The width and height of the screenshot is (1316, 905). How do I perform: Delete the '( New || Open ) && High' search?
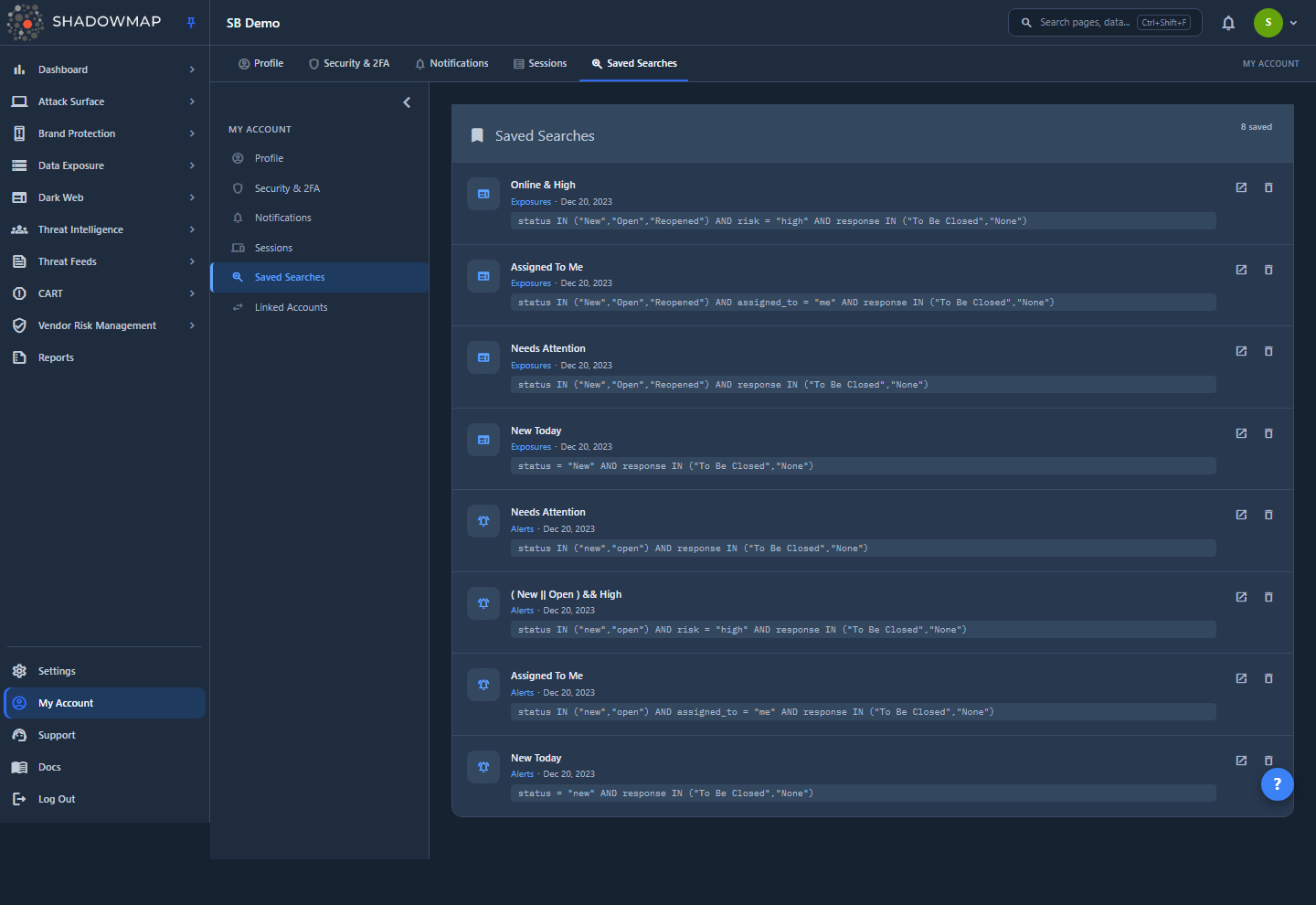click(x=1268, y=597)
